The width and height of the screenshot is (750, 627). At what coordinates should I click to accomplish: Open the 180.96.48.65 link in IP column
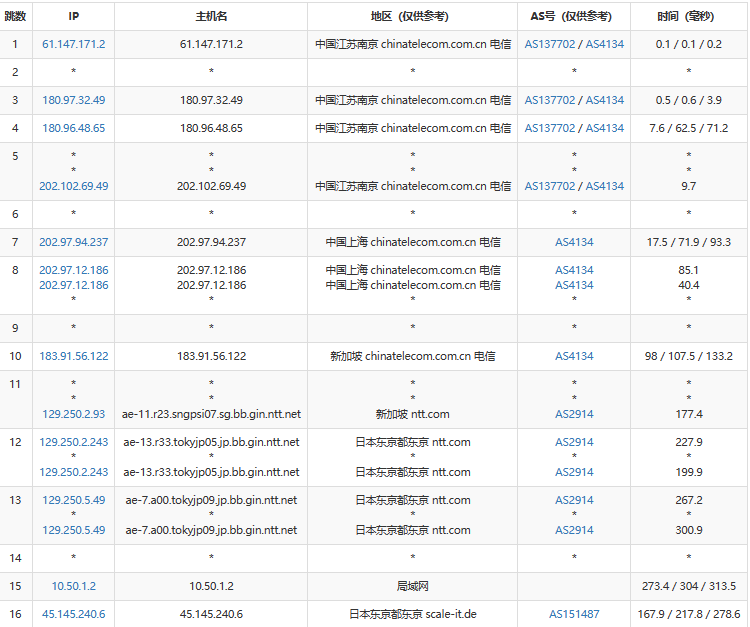(x=74, y=128)
